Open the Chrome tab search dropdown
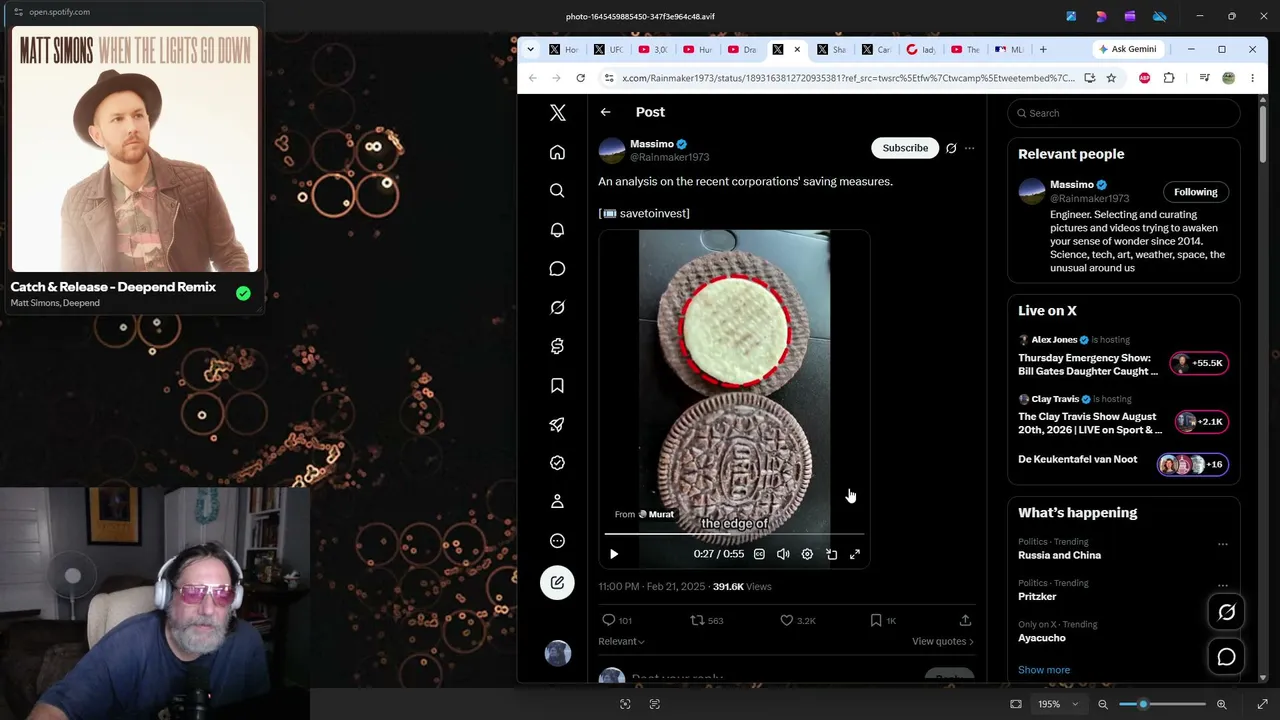Image resolution: width=1280 pixels, height=720 pixels. point(530,49)
